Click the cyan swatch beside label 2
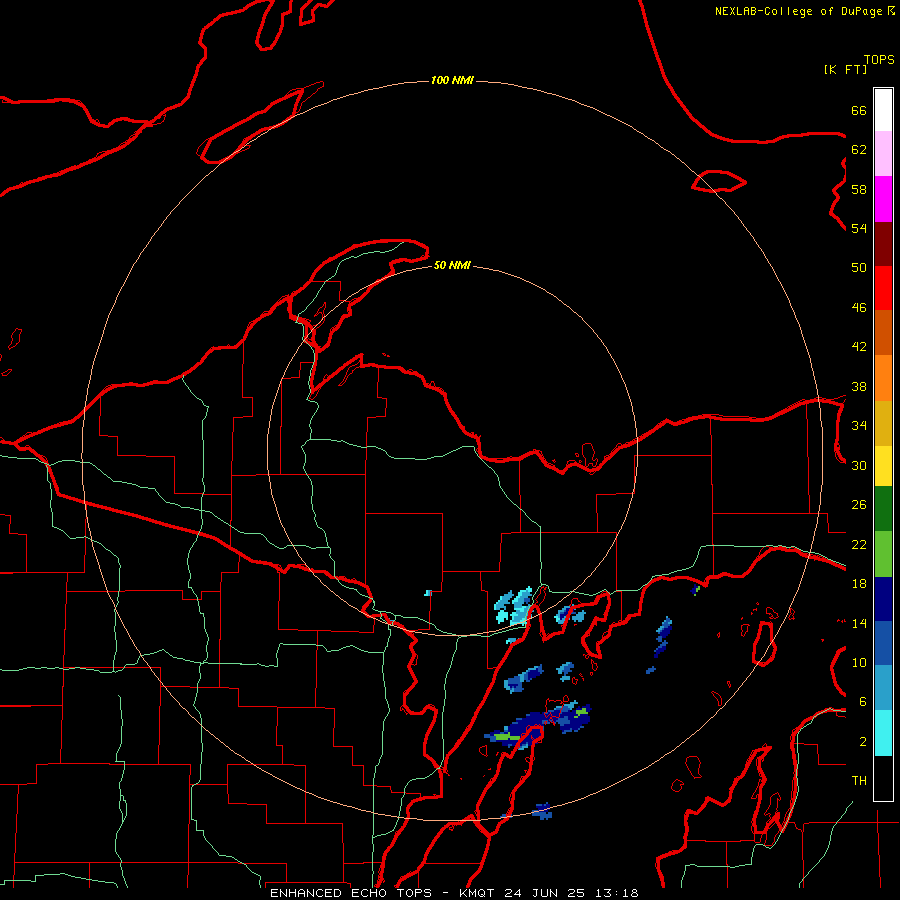The width and height of the screenshot is (900, 900). click(x=883, y=733)
